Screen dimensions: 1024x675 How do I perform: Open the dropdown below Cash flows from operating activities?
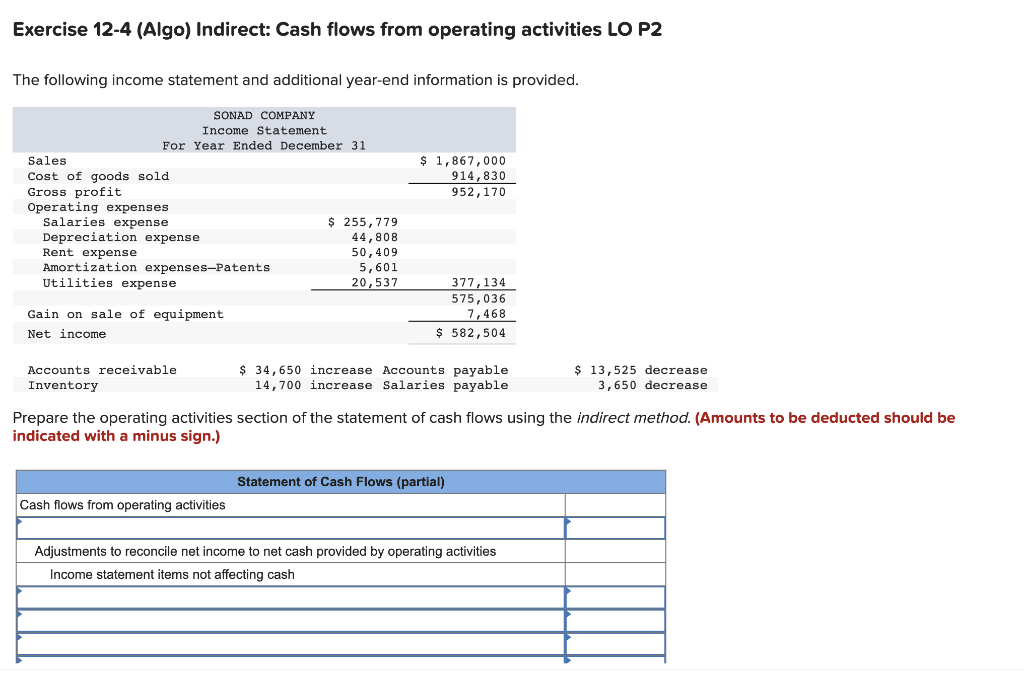(290, 527)
